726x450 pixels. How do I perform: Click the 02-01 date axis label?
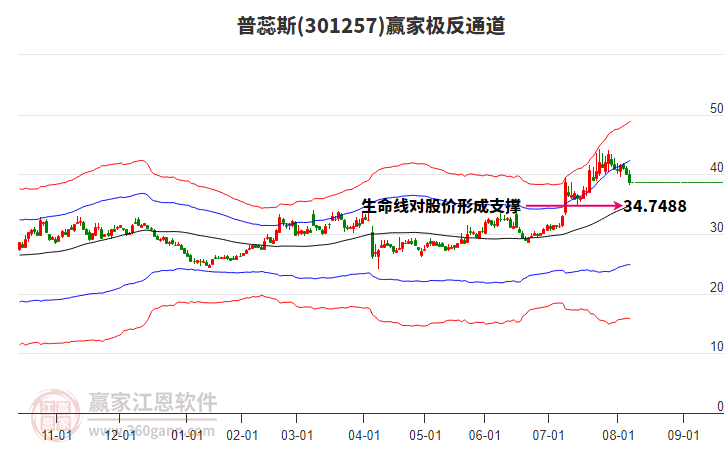click(x=242, y=435)
